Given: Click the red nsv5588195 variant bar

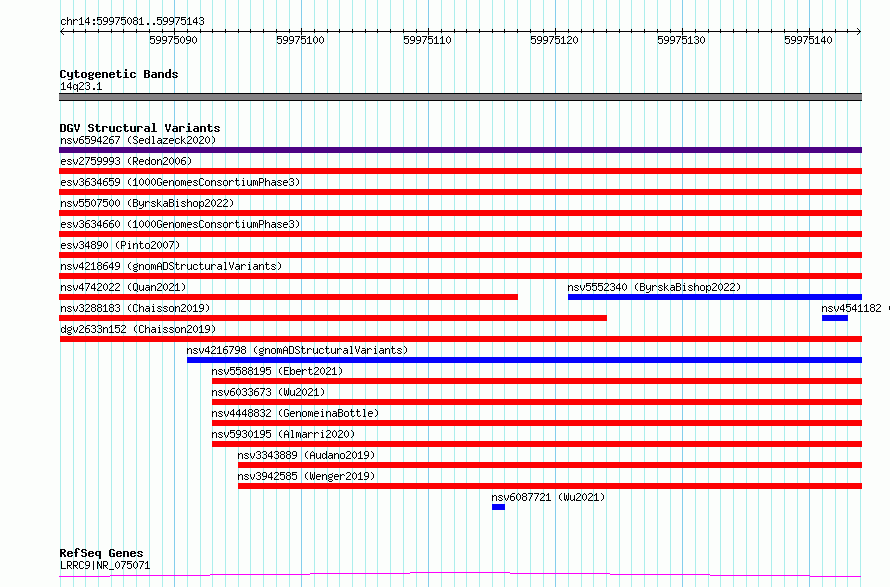Looking at the screenshot, I should [x=537, y=381].
